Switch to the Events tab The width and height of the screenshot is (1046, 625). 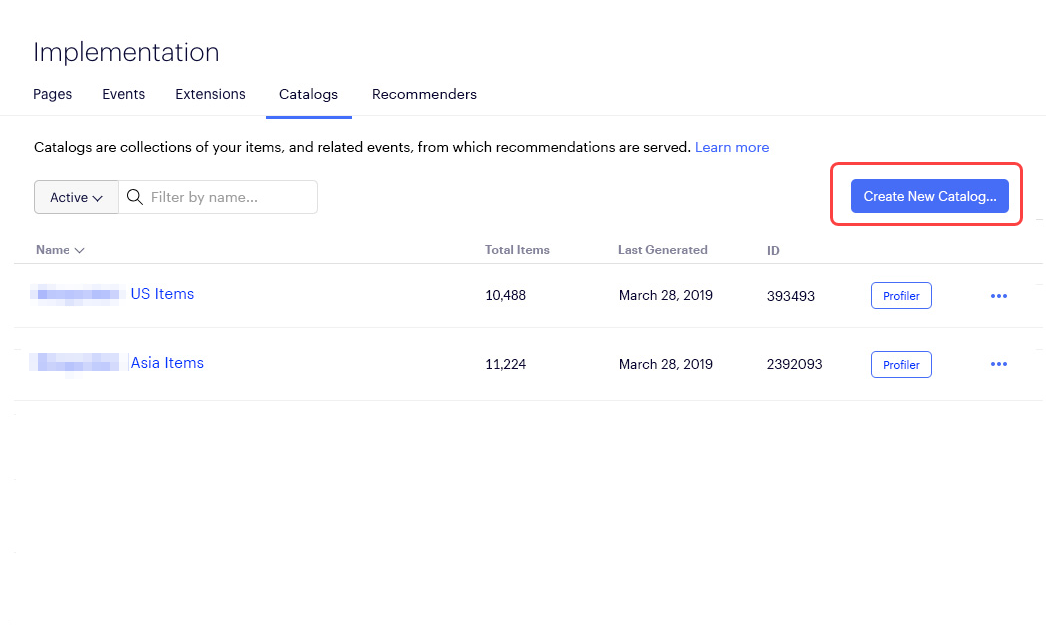[x=123, y=94]
